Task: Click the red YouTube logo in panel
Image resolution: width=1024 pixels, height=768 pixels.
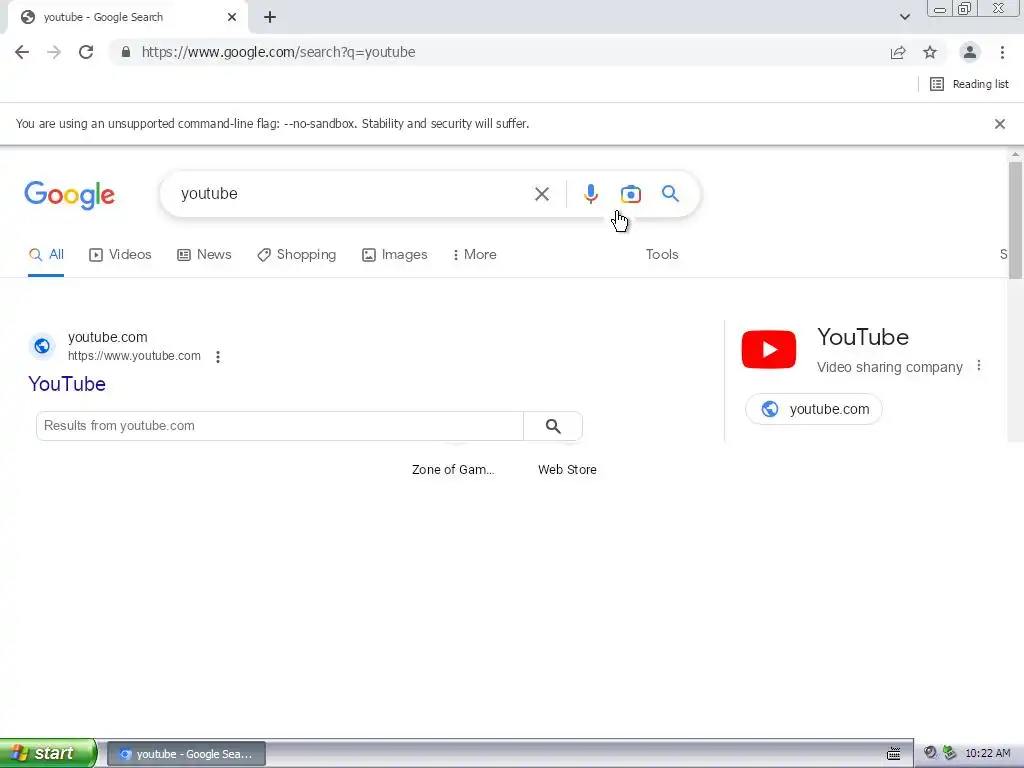Action: coord(769,349)
